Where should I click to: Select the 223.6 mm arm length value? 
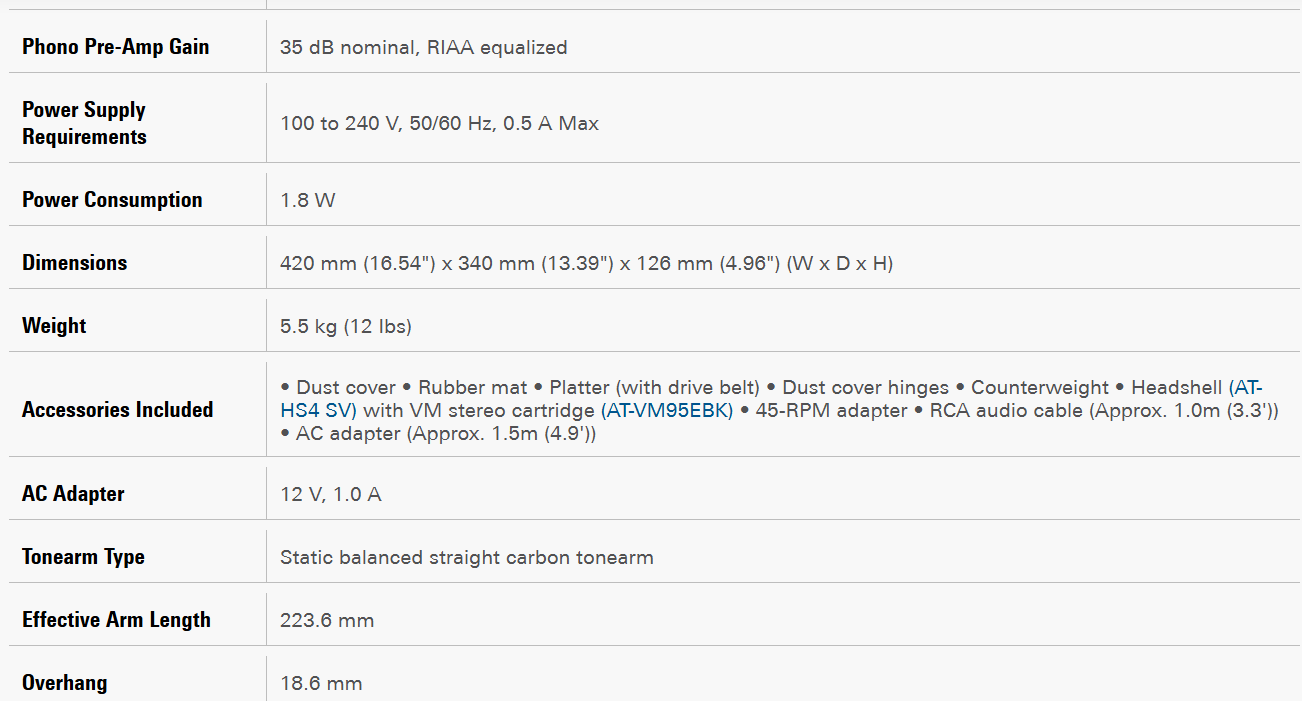327,620
